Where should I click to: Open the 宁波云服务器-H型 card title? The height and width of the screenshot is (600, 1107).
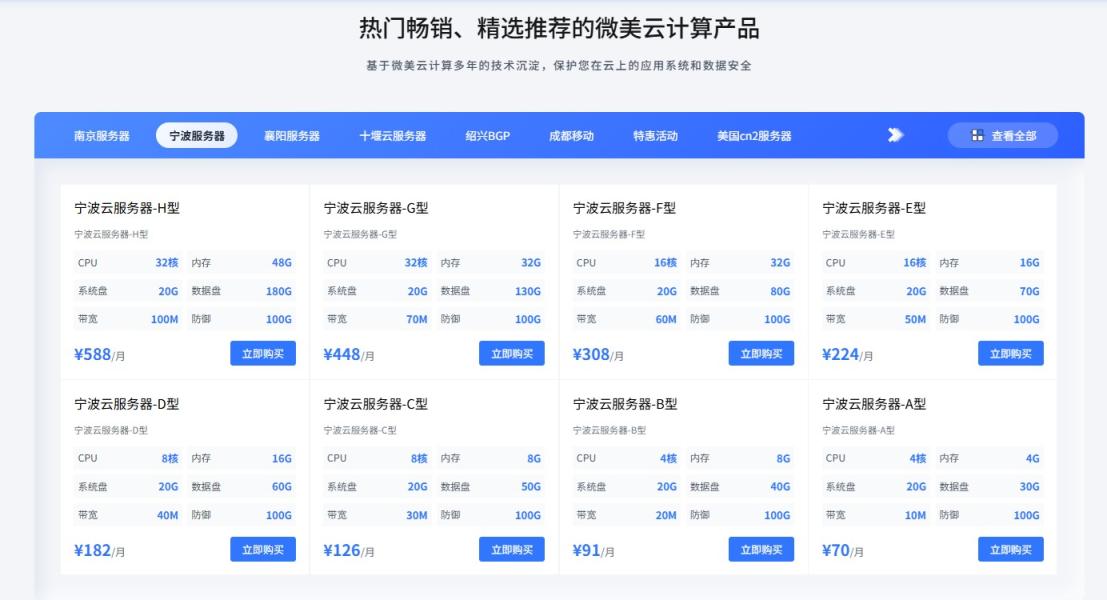click(127, 208)
